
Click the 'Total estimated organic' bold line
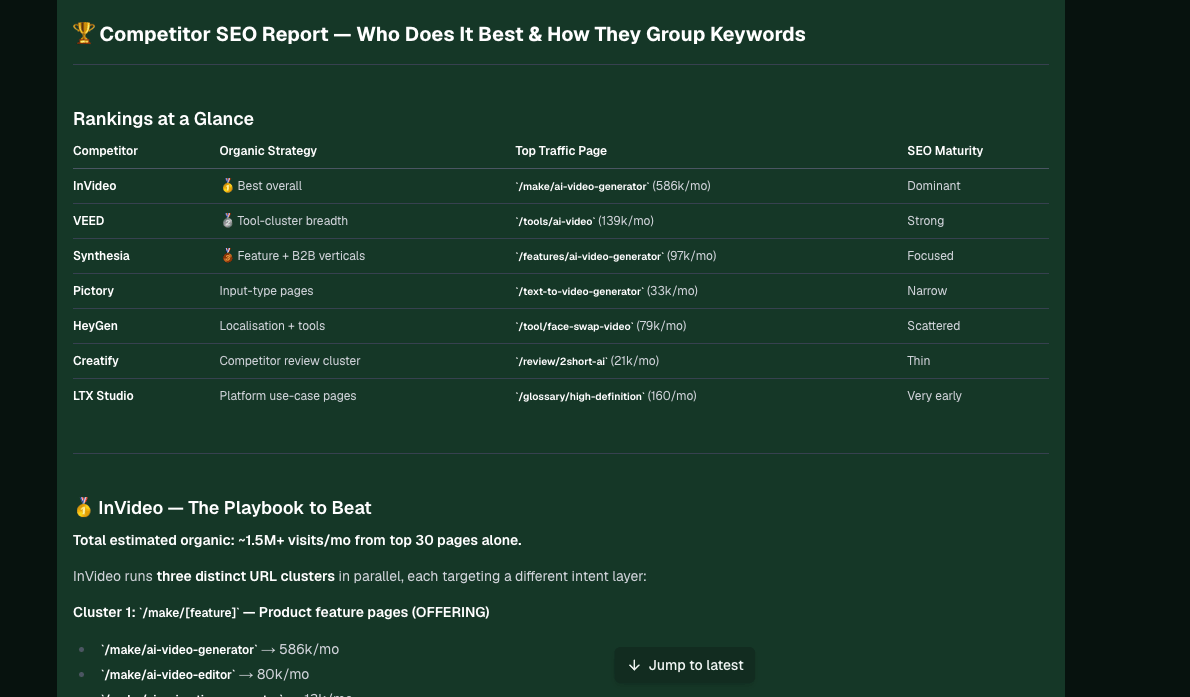tap(297, 541)
